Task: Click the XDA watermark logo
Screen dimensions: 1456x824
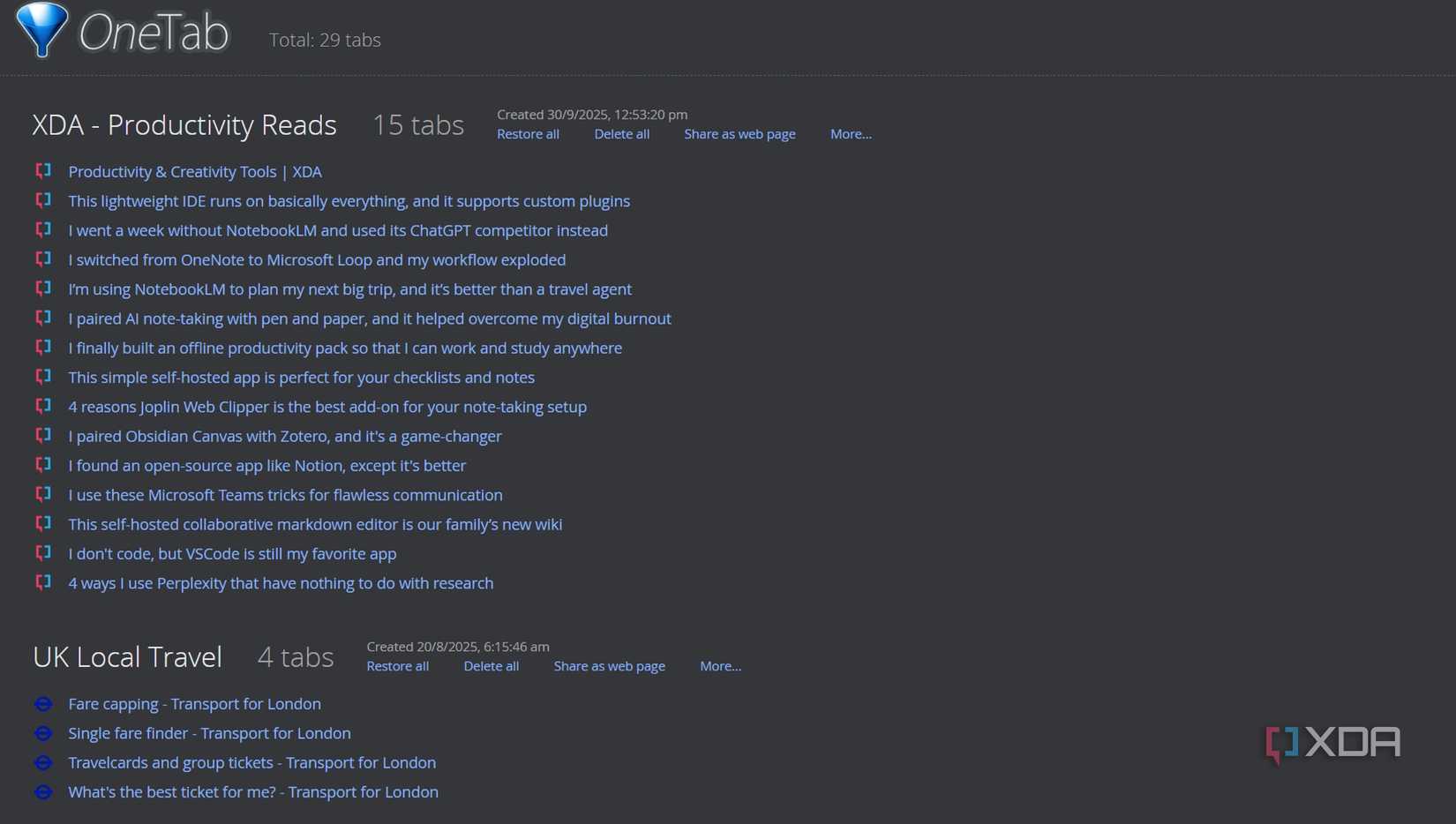Action: click(x=1332, y=742)
